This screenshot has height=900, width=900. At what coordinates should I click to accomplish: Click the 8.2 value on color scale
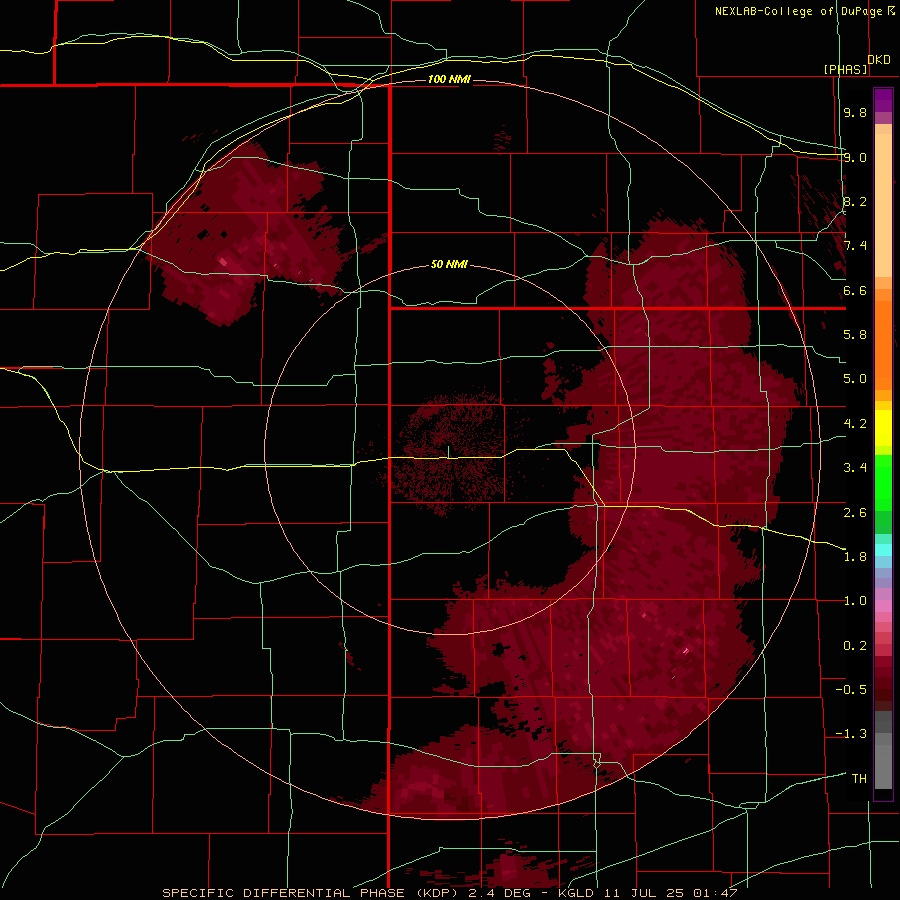click(x=855, y=201)
